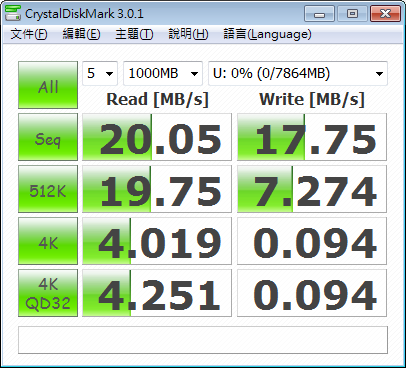
Task: Start the 4K benchmark test
Action: tap(48, 241)
